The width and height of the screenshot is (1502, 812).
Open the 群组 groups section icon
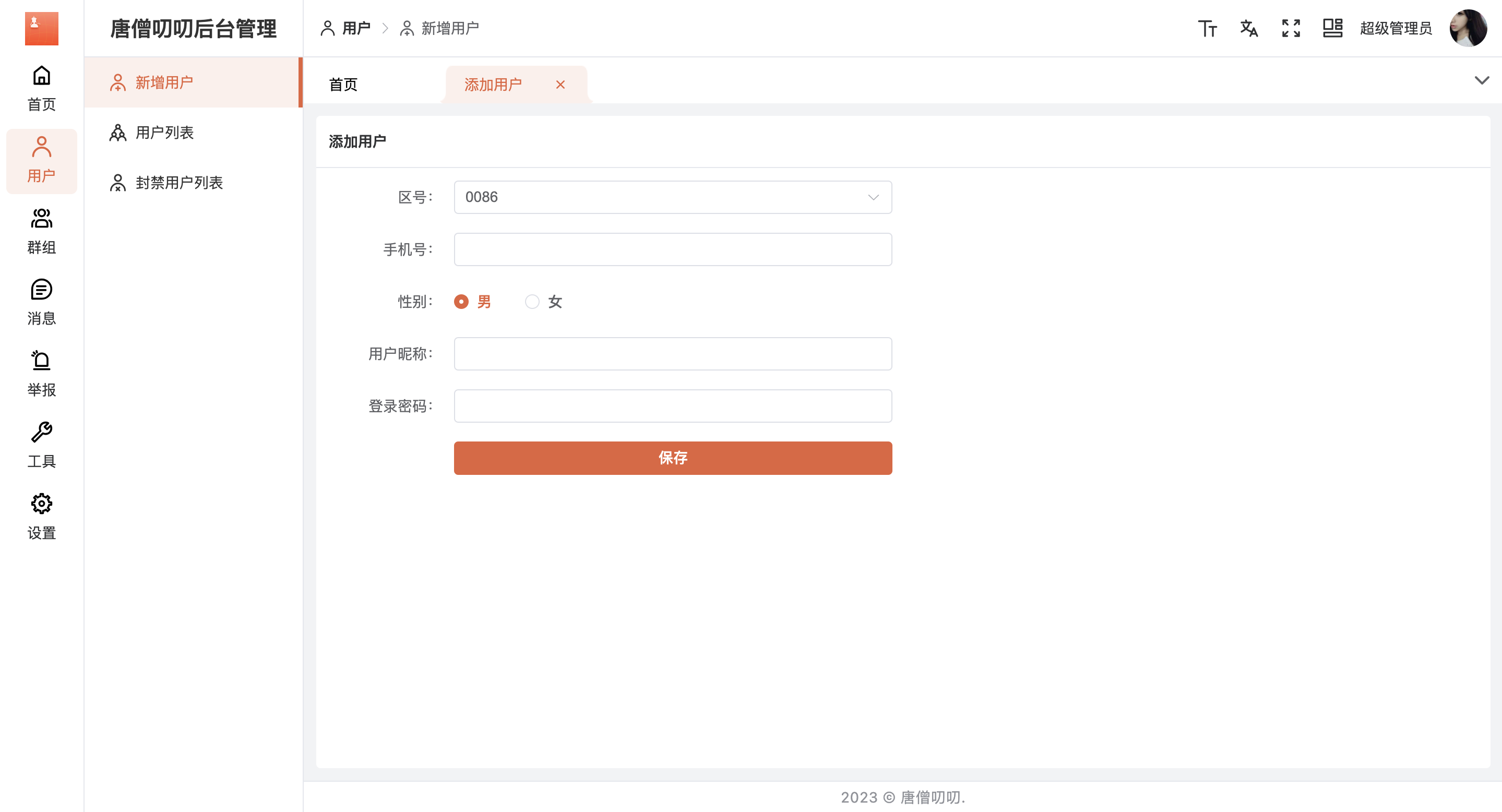coord(41,219)
